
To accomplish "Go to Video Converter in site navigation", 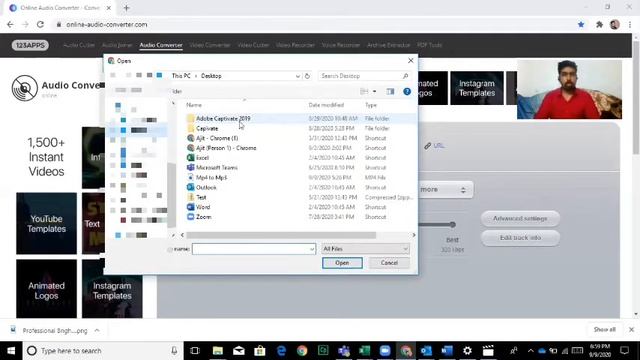I will 210,45.
